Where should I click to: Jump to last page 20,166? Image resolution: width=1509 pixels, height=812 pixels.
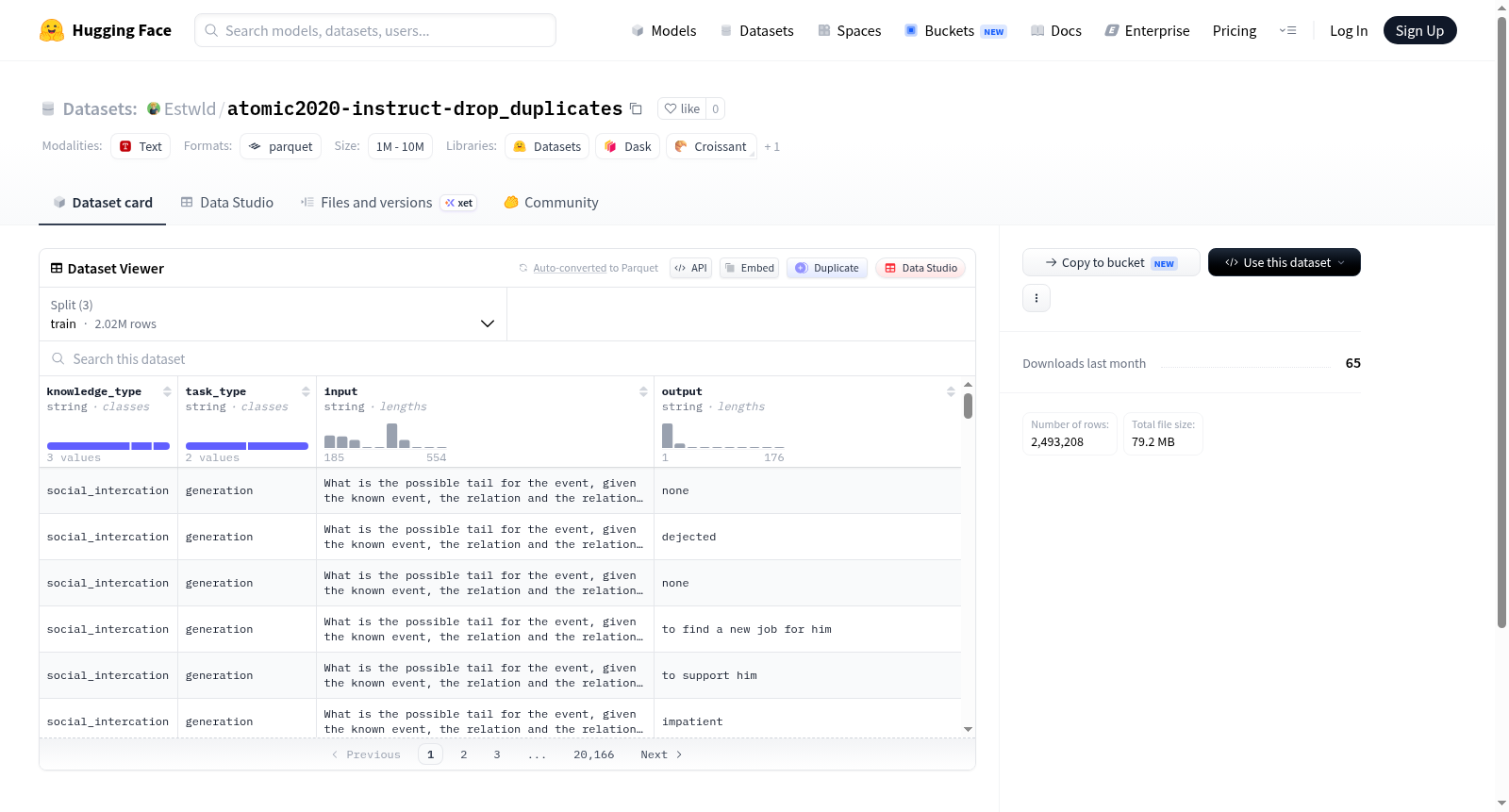click(594, 754)
